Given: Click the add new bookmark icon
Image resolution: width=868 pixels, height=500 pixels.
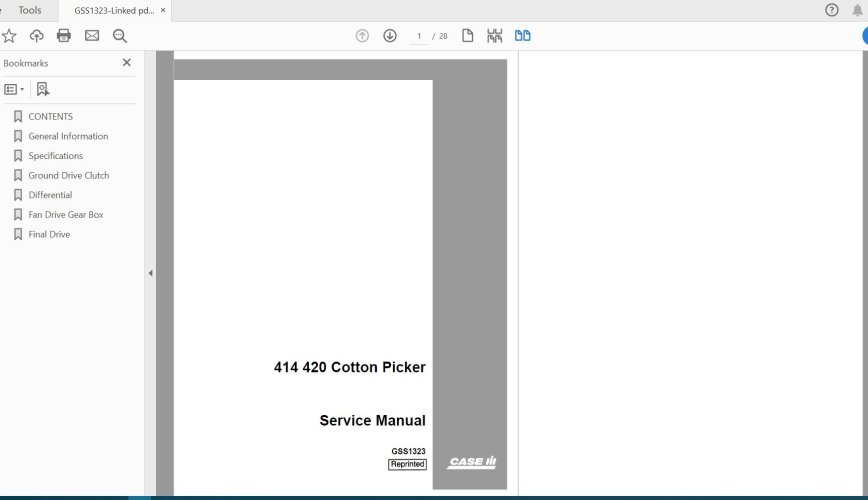Looking at the screenshot, I should tap(43, 89).
